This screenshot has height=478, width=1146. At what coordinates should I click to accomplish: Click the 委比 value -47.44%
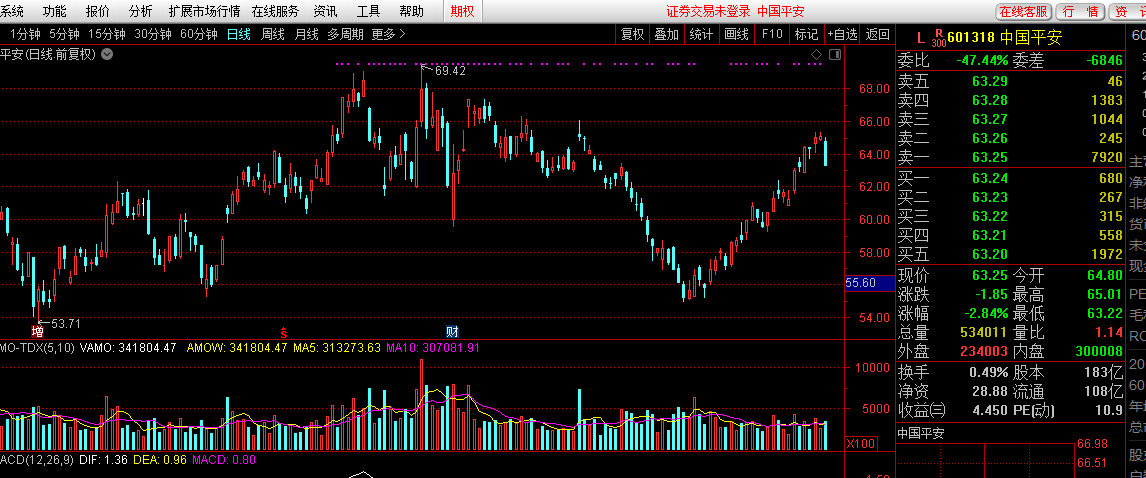(982, 61)
